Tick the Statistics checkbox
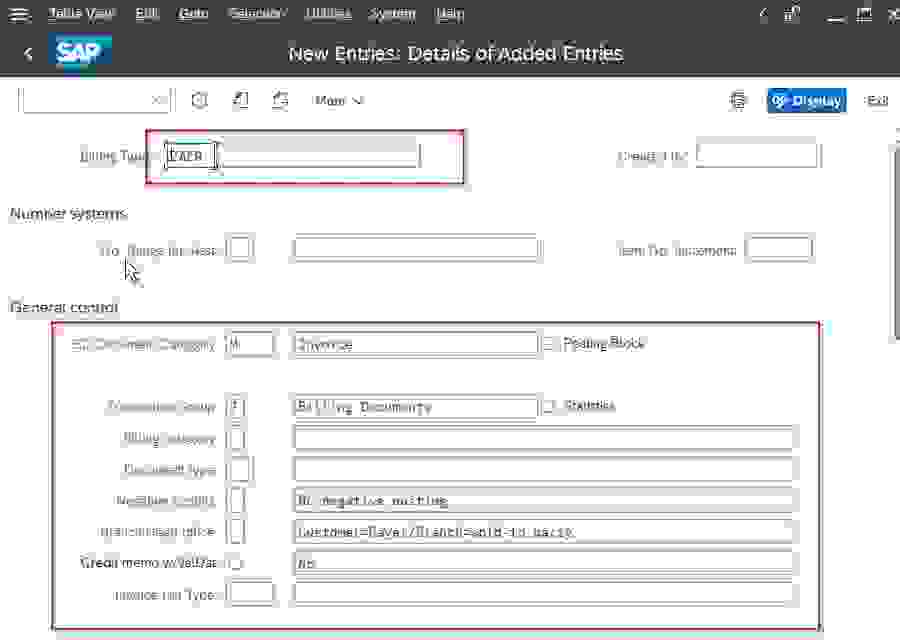Image resolution: width=900 pixels, height=640 pixels. point(549,406)
